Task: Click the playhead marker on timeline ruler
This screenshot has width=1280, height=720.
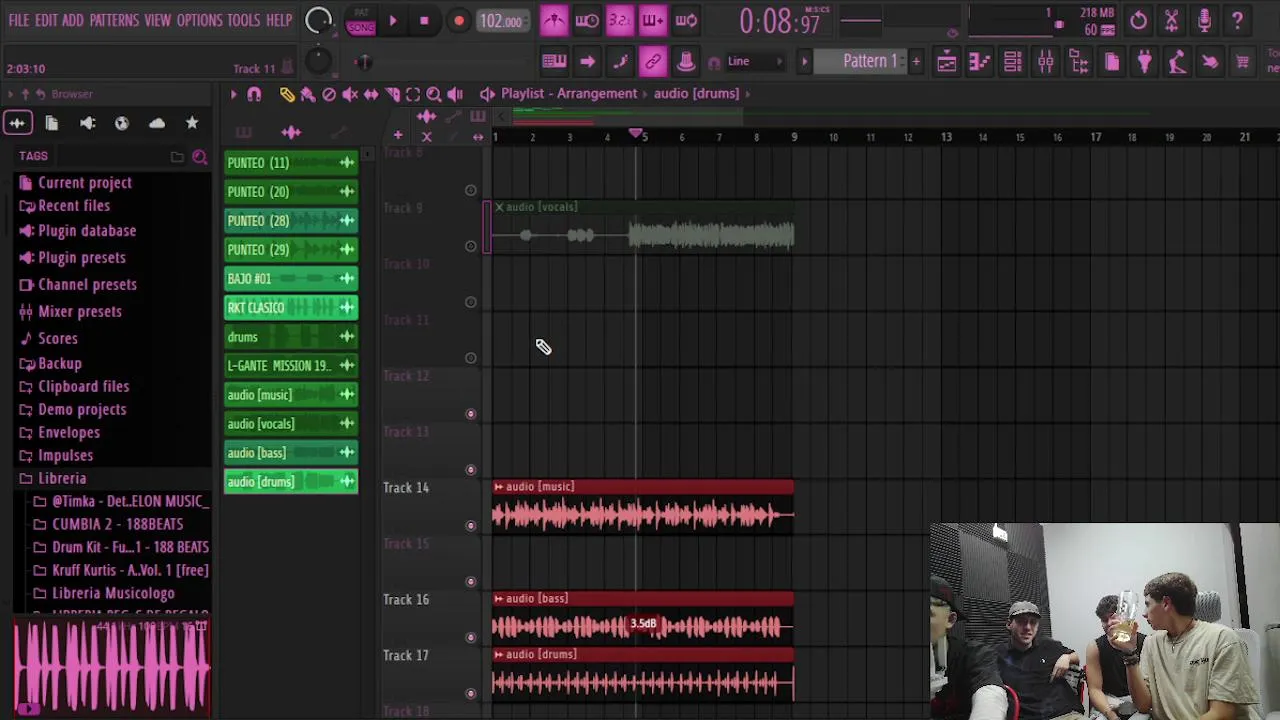Action: (x=636, y=133)
